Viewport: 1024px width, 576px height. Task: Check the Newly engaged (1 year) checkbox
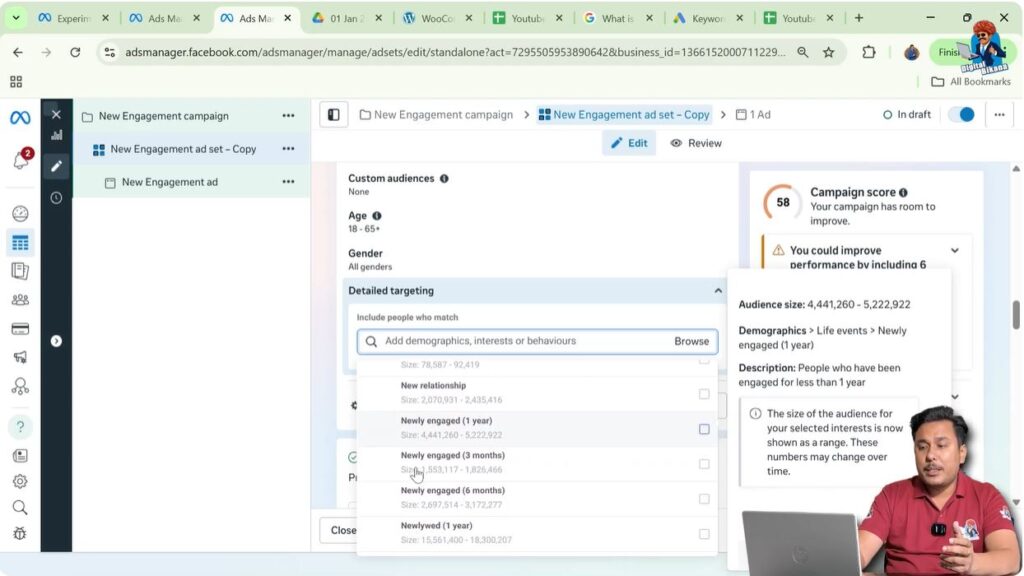704,428
